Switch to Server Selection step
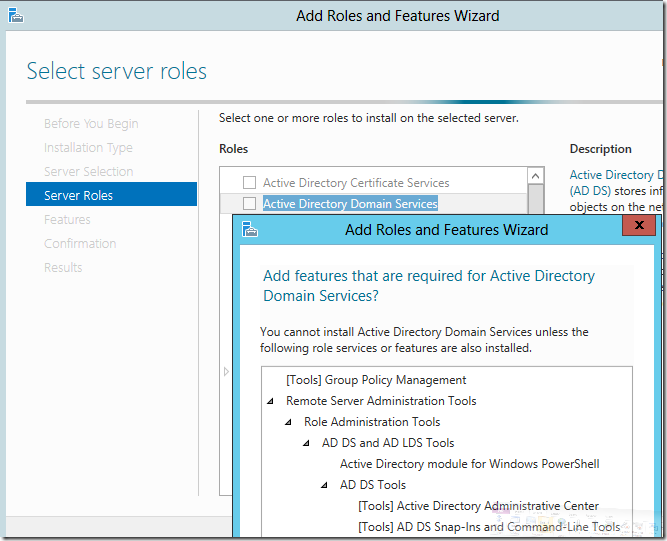The image size is (667, 541). [88, 172]
